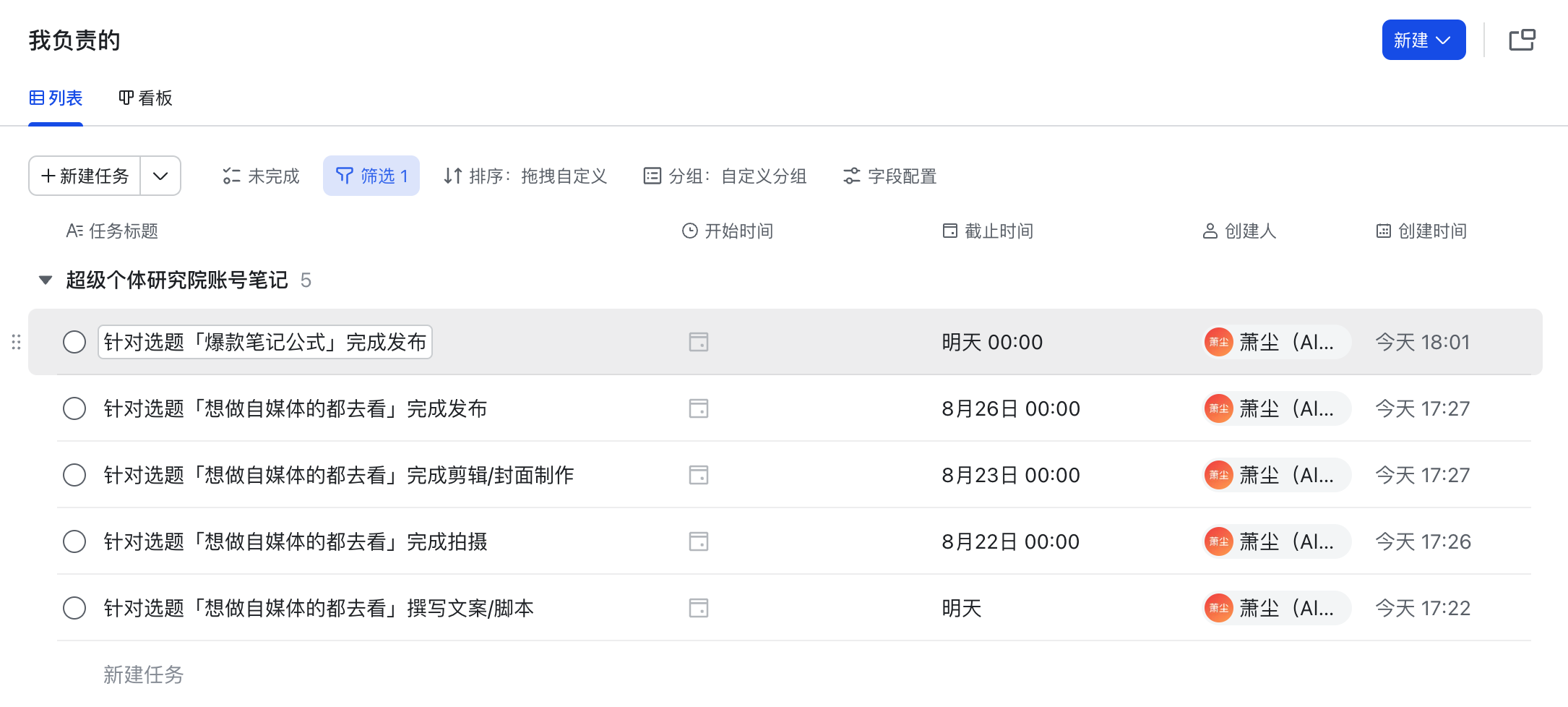Mark 「爆款笔记公式」完成发布 task complete
Image resolution: width=1568 pixels, height=707 pixels.
[74, 342]
